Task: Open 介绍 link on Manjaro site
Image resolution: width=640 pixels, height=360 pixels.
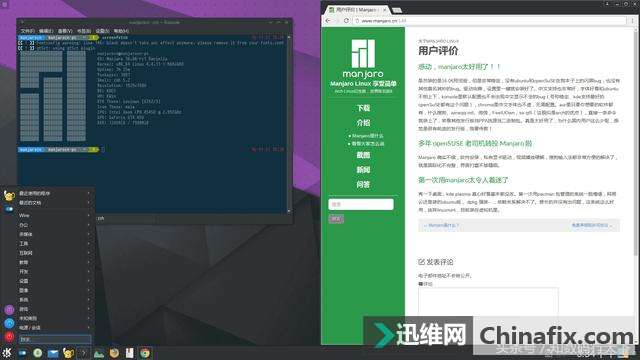Action: tap(363, 122)
